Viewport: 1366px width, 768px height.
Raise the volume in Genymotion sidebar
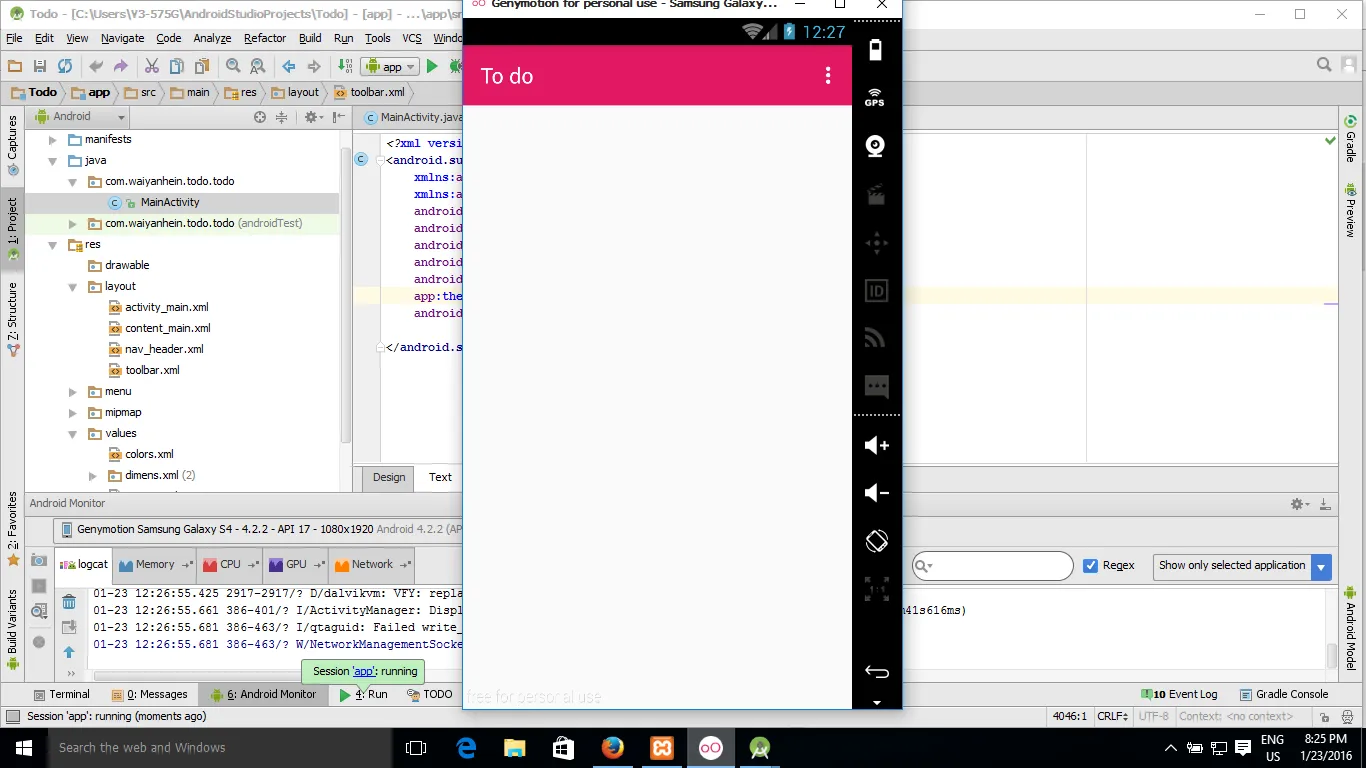tap(876, 445)
